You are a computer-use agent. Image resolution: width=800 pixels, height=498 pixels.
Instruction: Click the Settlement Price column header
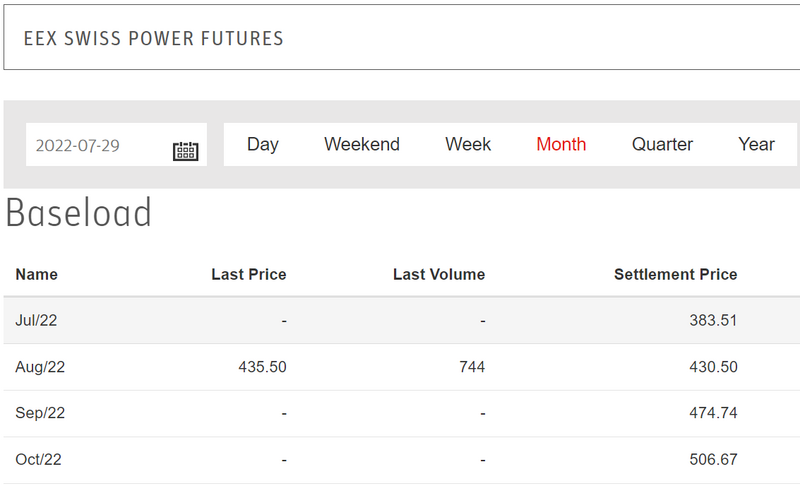click(x=675, y=274)
